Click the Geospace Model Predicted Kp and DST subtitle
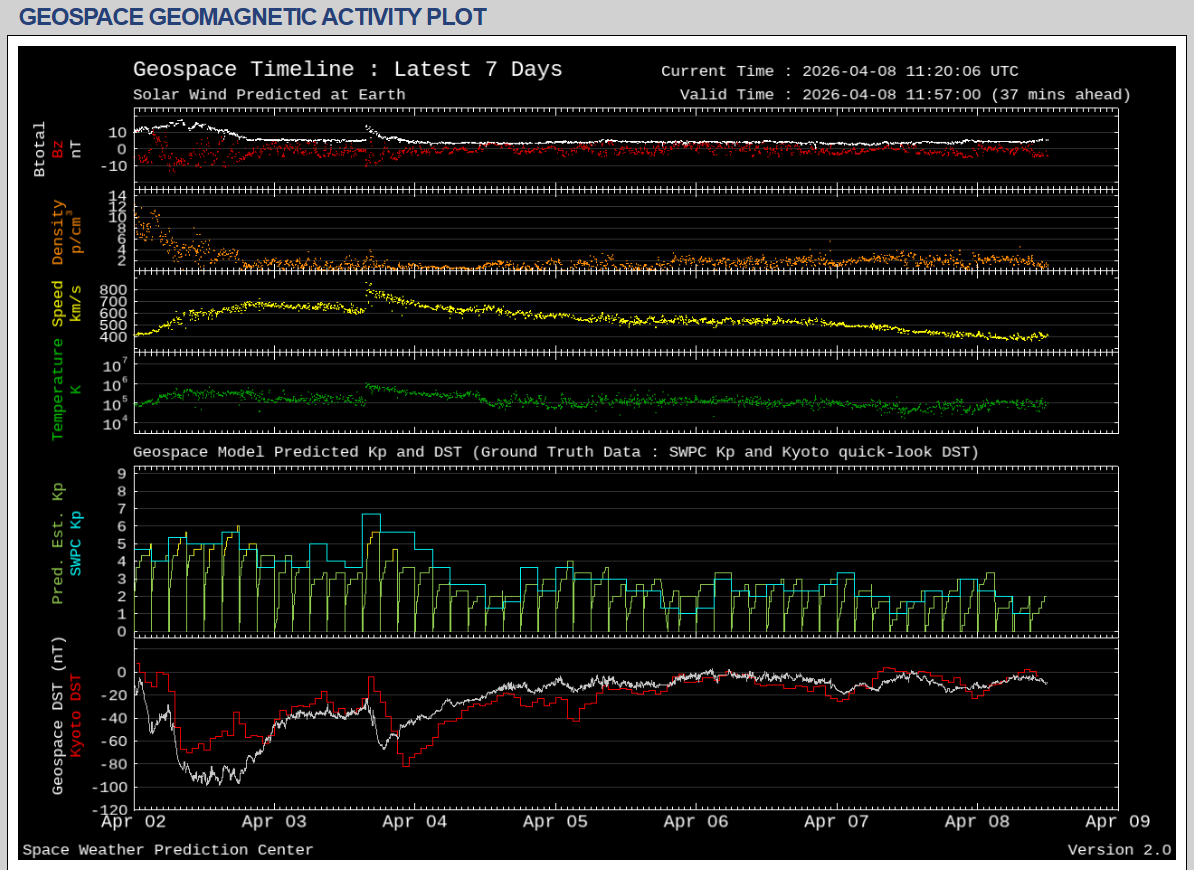Image resolution: width=1194 pixels, height=870 pixels. 555,452
